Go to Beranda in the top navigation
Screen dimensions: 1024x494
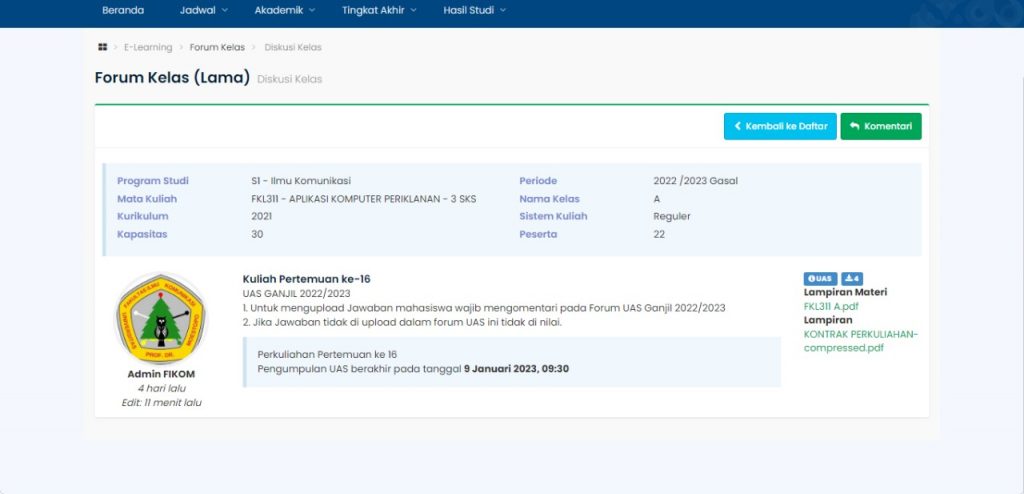[123, 10]
